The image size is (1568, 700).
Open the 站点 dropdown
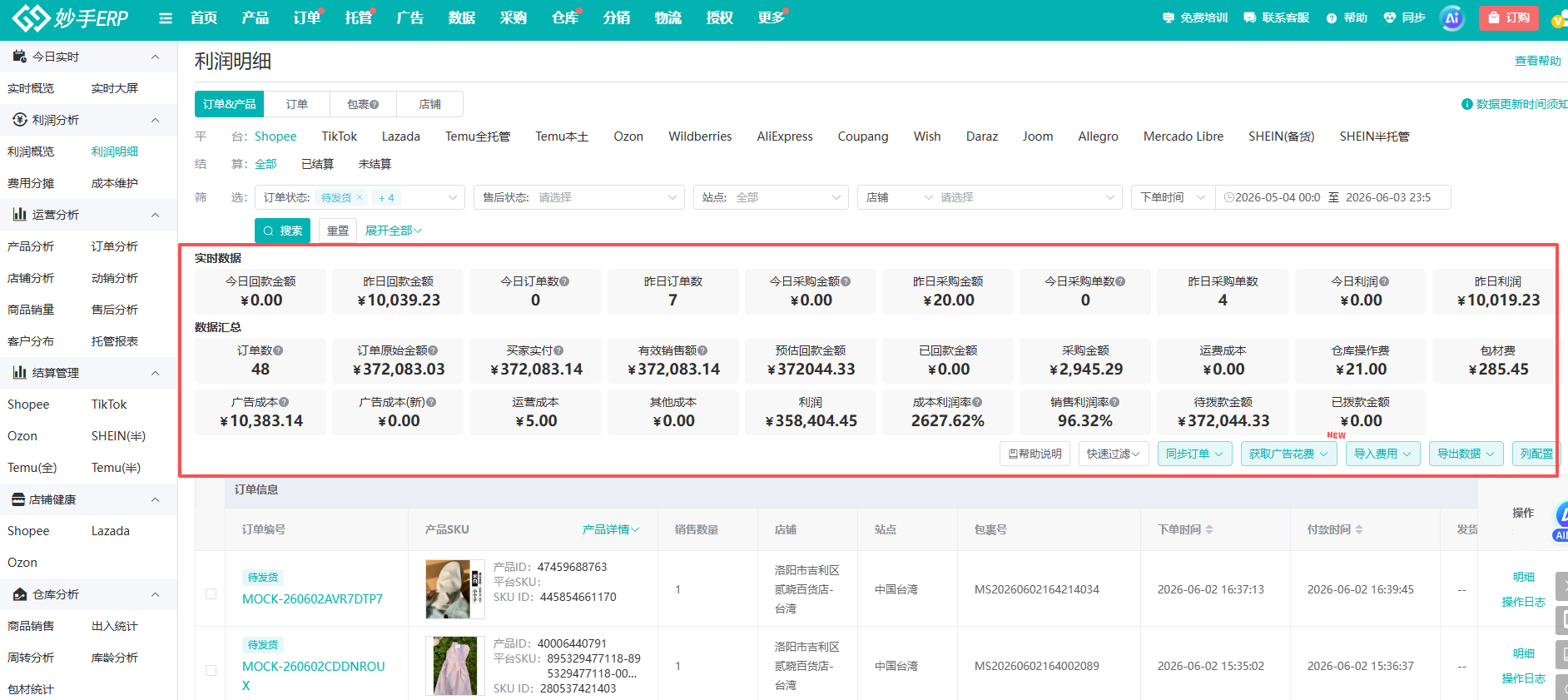pos(771,197)
